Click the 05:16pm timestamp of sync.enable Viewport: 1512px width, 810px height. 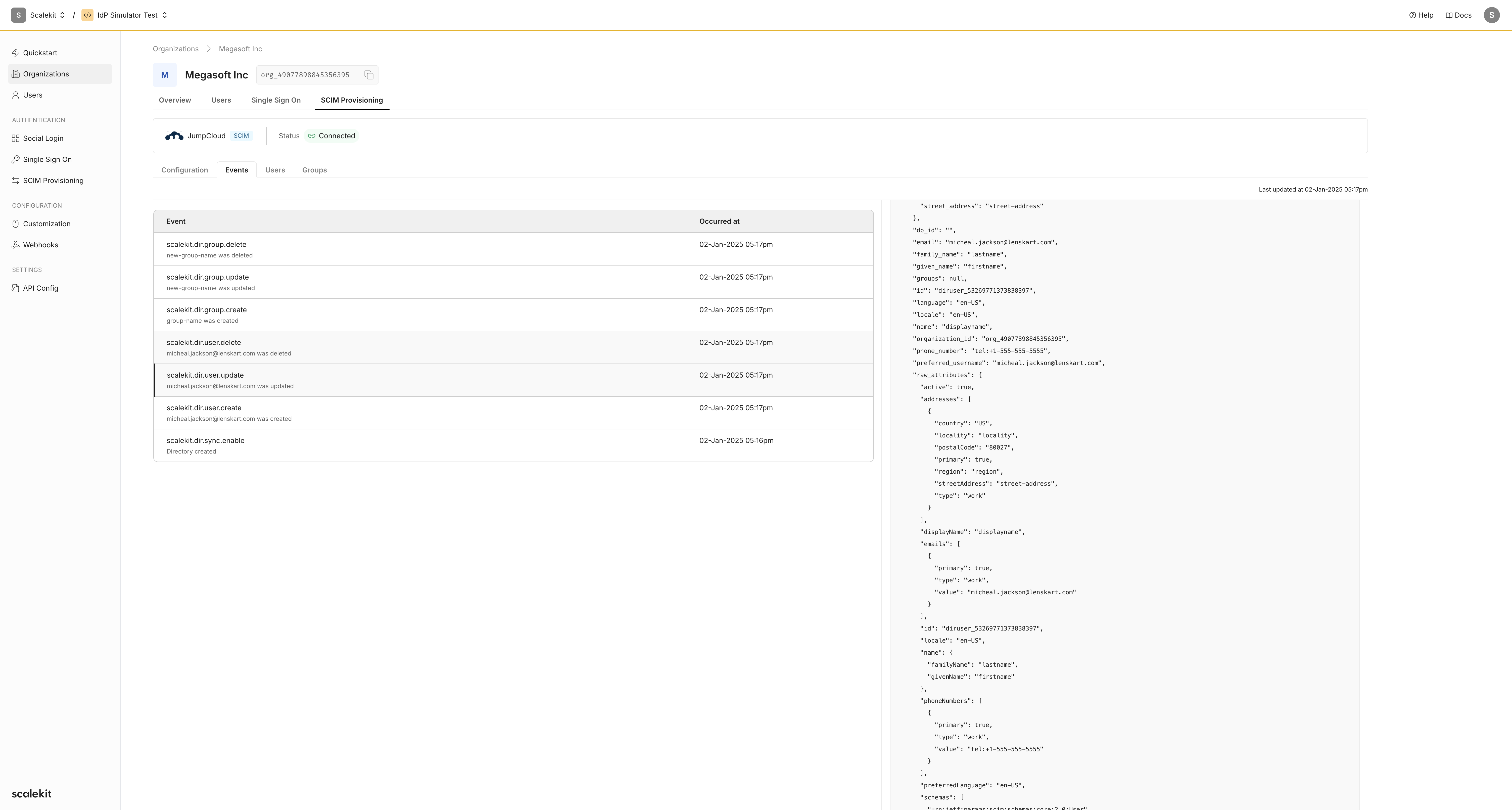(x=736, y=441)
